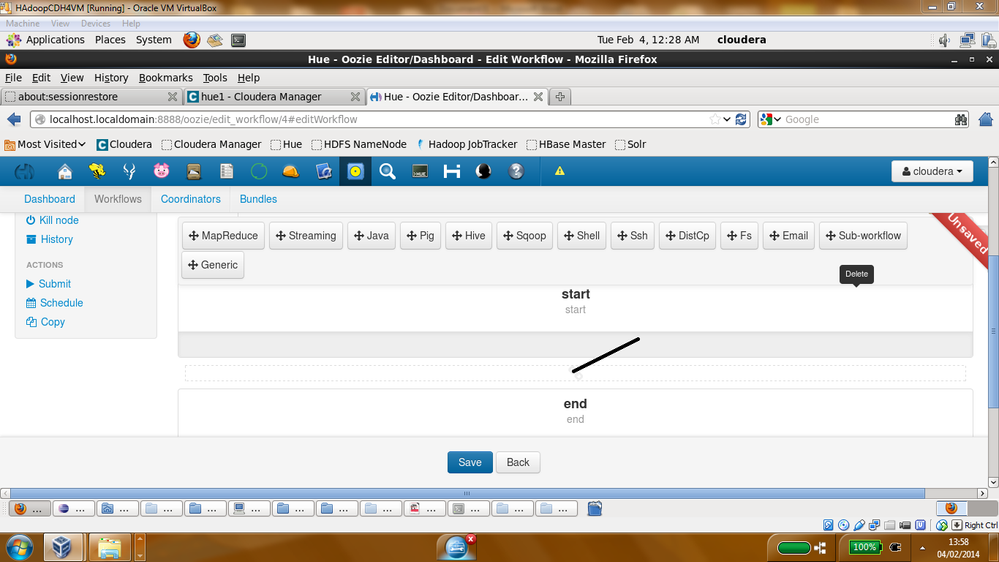The width and height of the screenshot is (999, 562).
Task: Expand the Most Visited bookmarks dropdown
Action: (x=45, y=145)
